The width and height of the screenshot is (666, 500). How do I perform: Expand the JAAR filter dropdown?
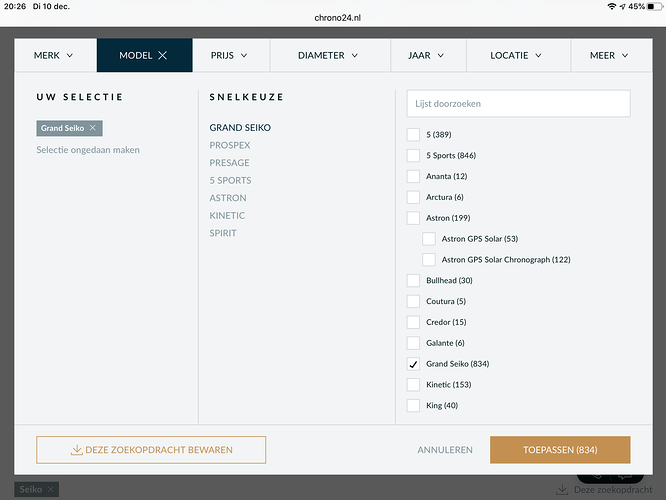coord(426,55)
